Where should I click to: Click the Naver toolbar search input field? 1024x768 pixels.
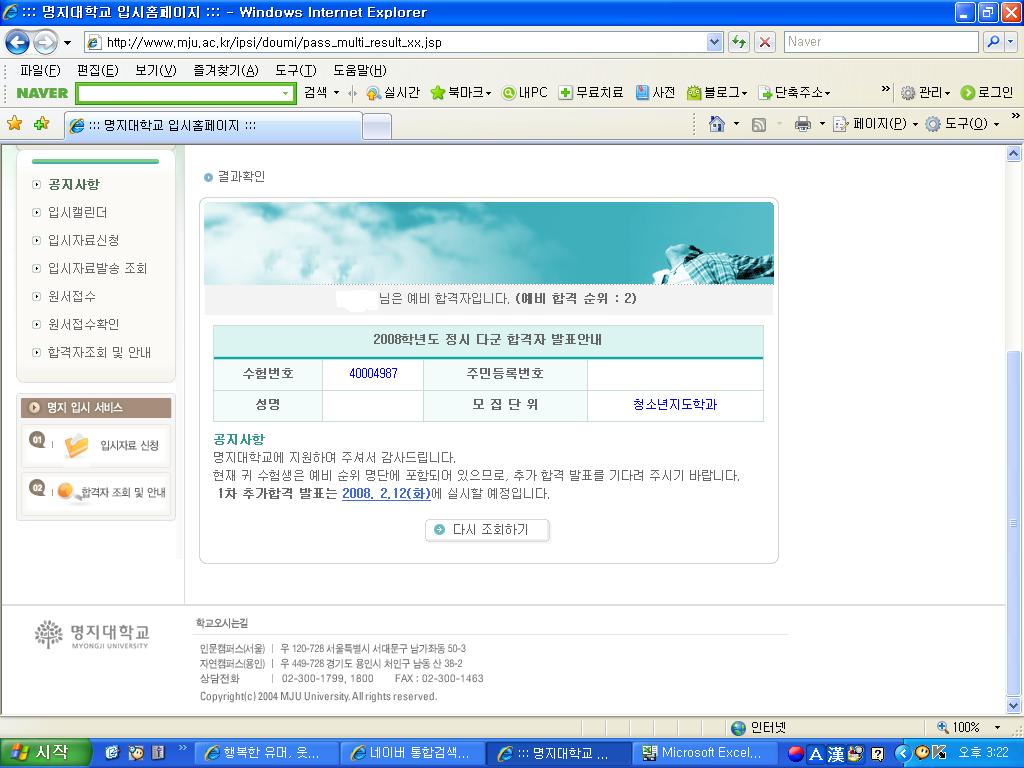coord(178,93)
